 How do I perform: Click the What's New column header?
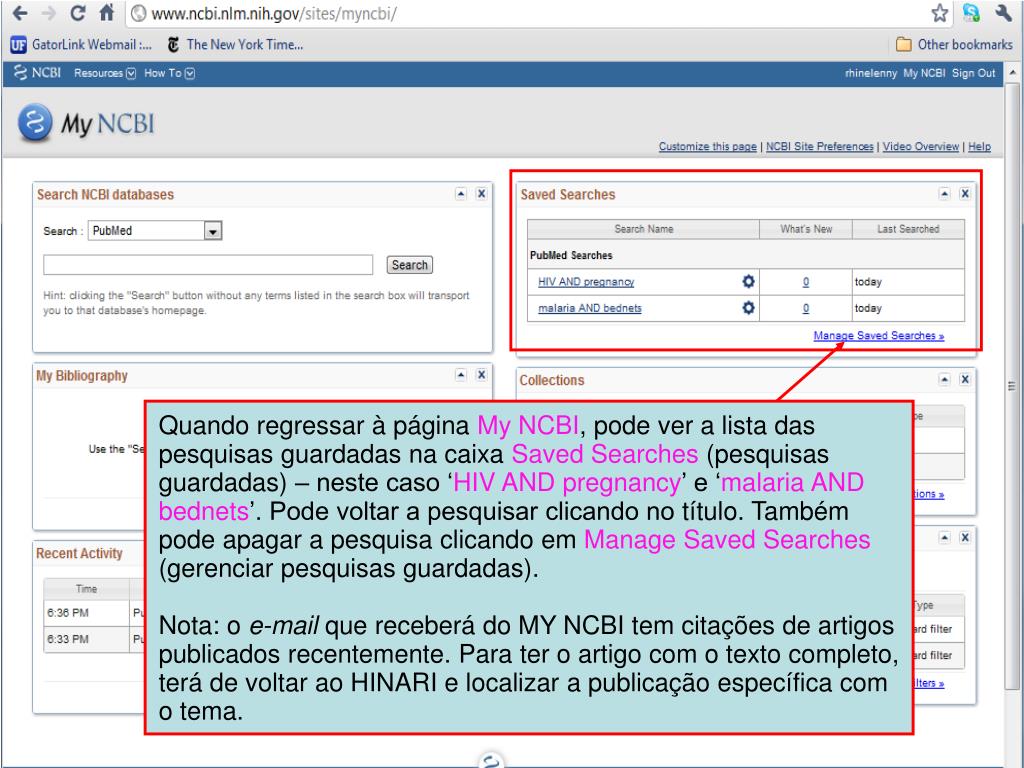tap(806, 229)
